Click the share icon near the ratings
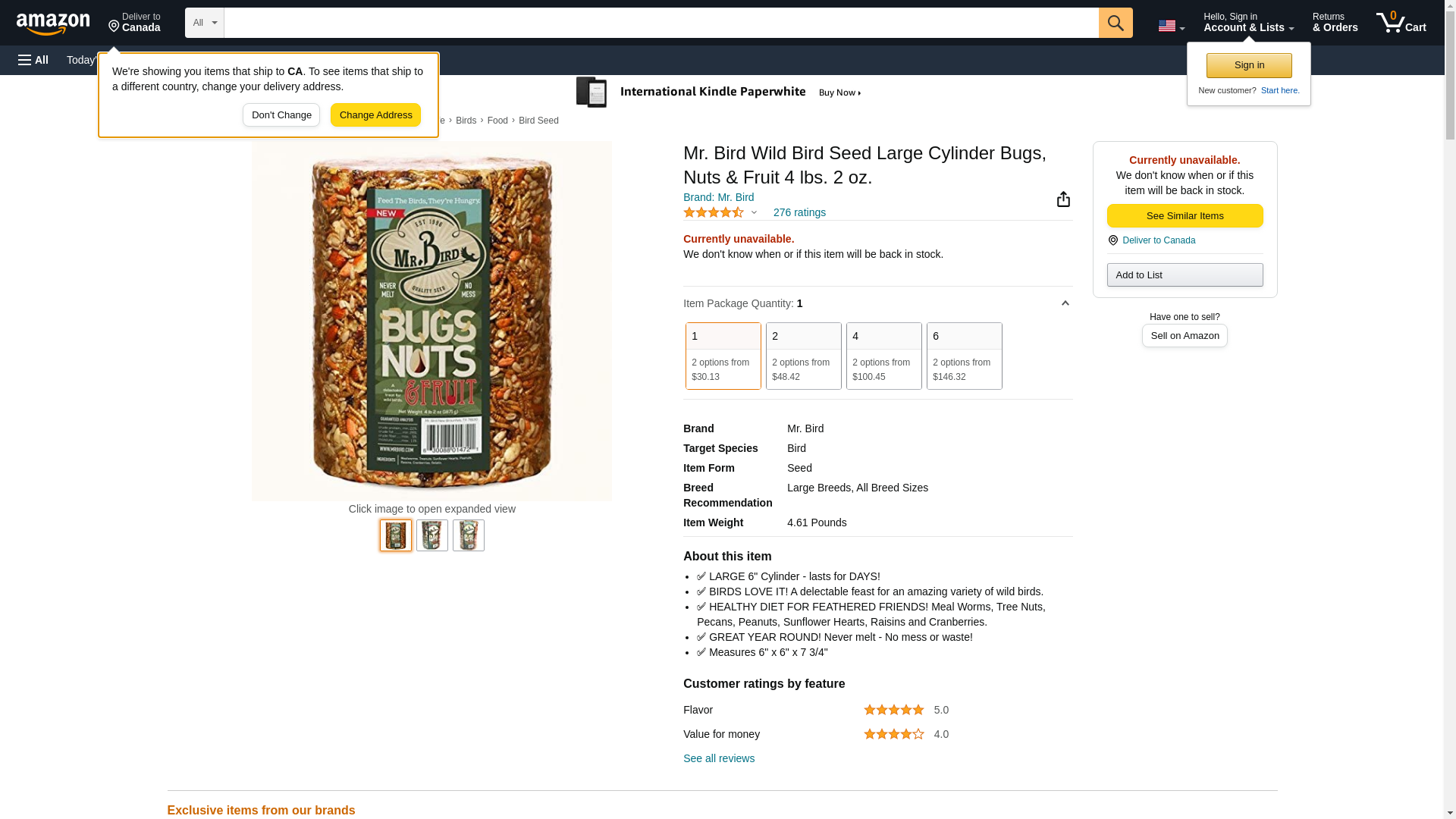This screenshot has height=819, width=1456. tap(1063, 199)
